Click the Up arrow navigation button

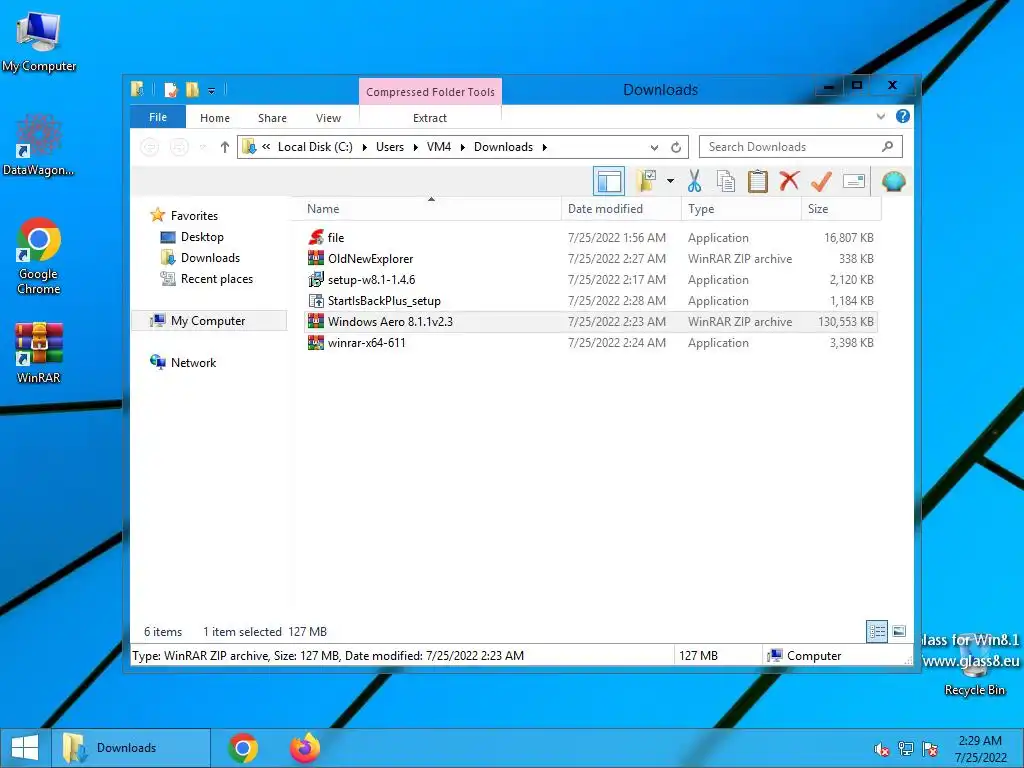pos(225,147)
